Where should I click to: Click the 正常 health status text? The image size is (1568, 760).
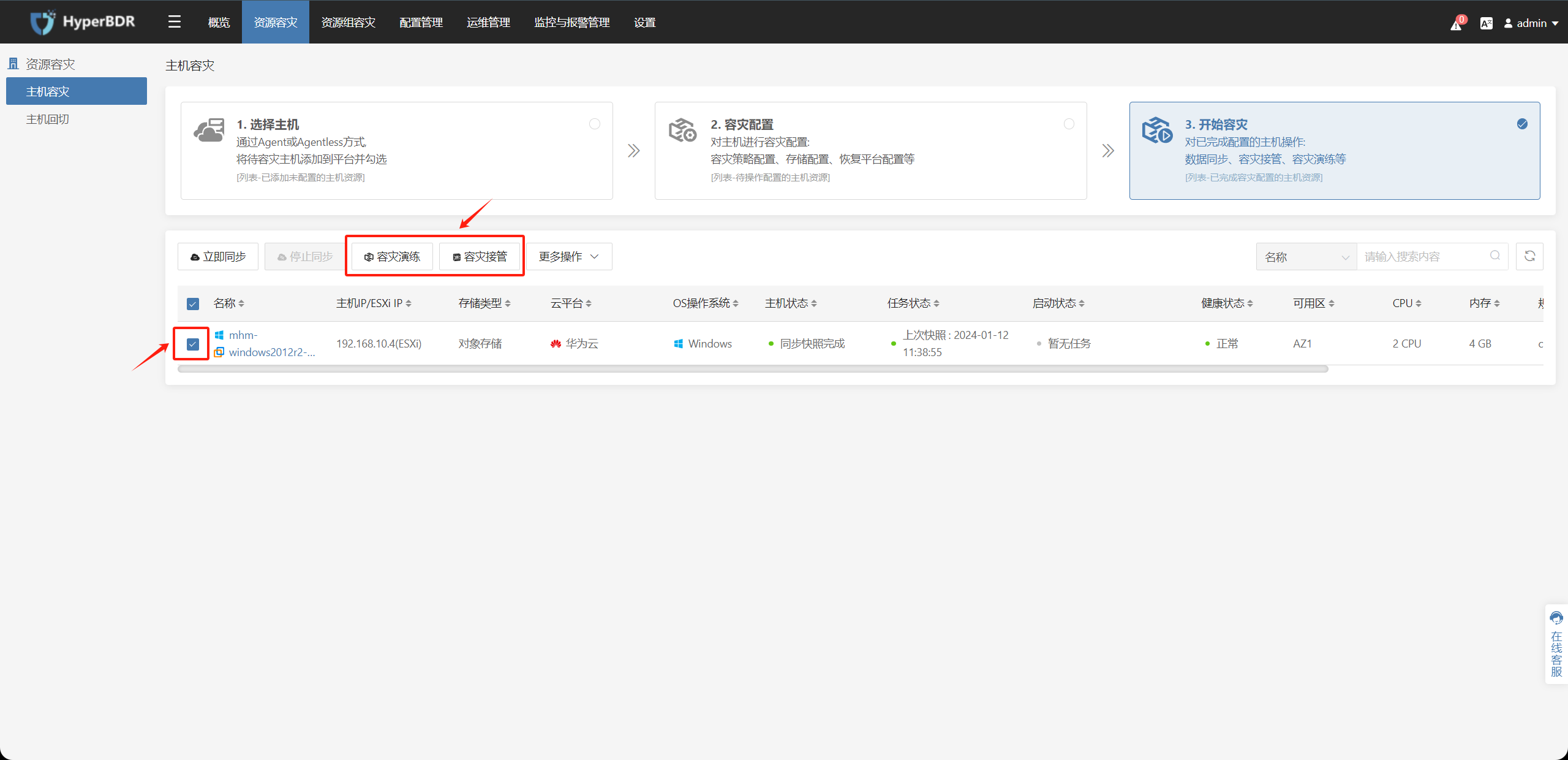click(x=1227, y=344)
